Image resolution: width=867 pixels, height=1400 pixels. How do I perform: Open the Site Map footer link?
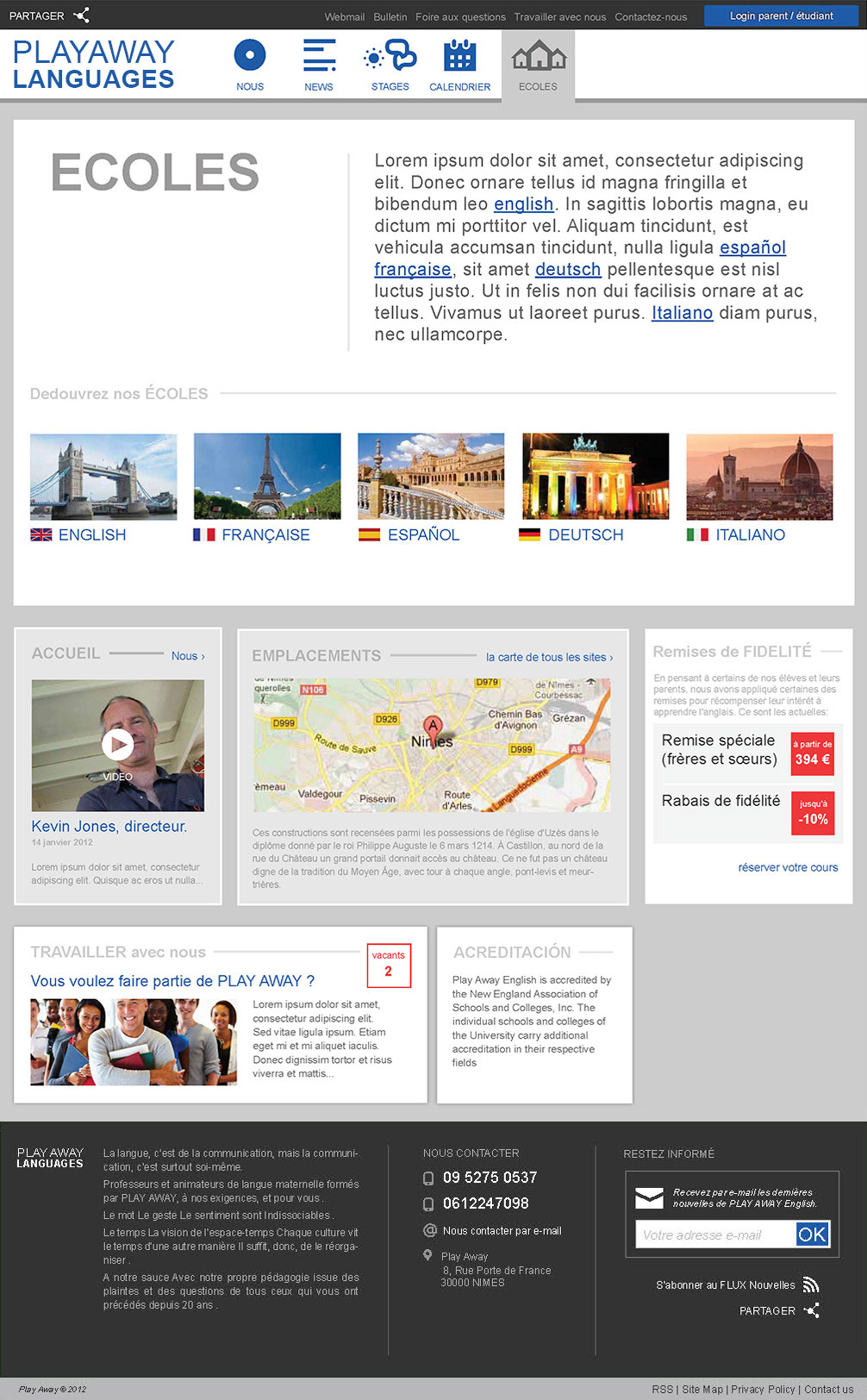pos(702,1390)
